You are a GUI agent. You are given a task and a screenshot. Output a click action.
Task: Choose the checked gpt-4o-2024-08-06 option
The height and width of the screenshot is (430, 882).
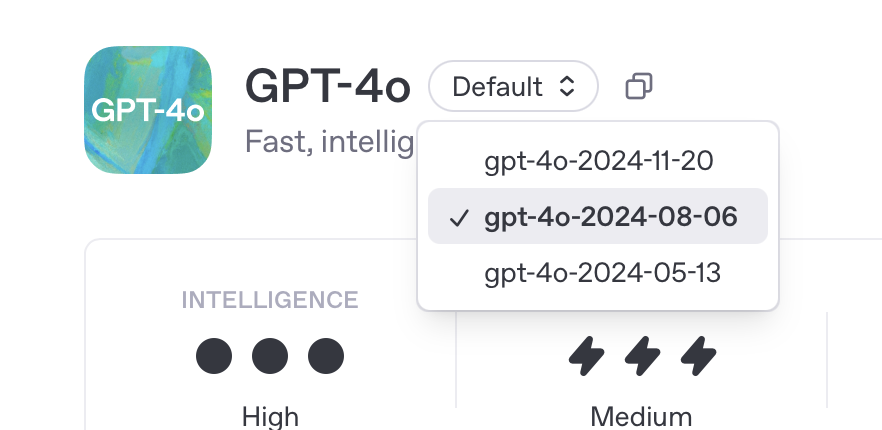[x=598, y=216]
